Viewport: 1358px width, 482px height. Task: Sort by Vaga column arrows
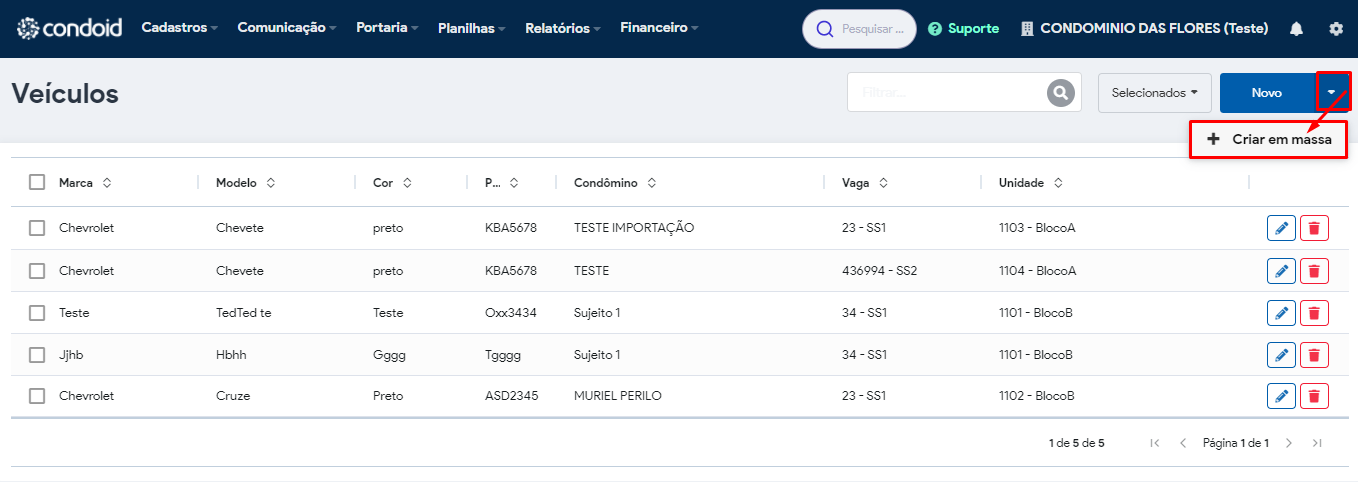click(884, 183)
